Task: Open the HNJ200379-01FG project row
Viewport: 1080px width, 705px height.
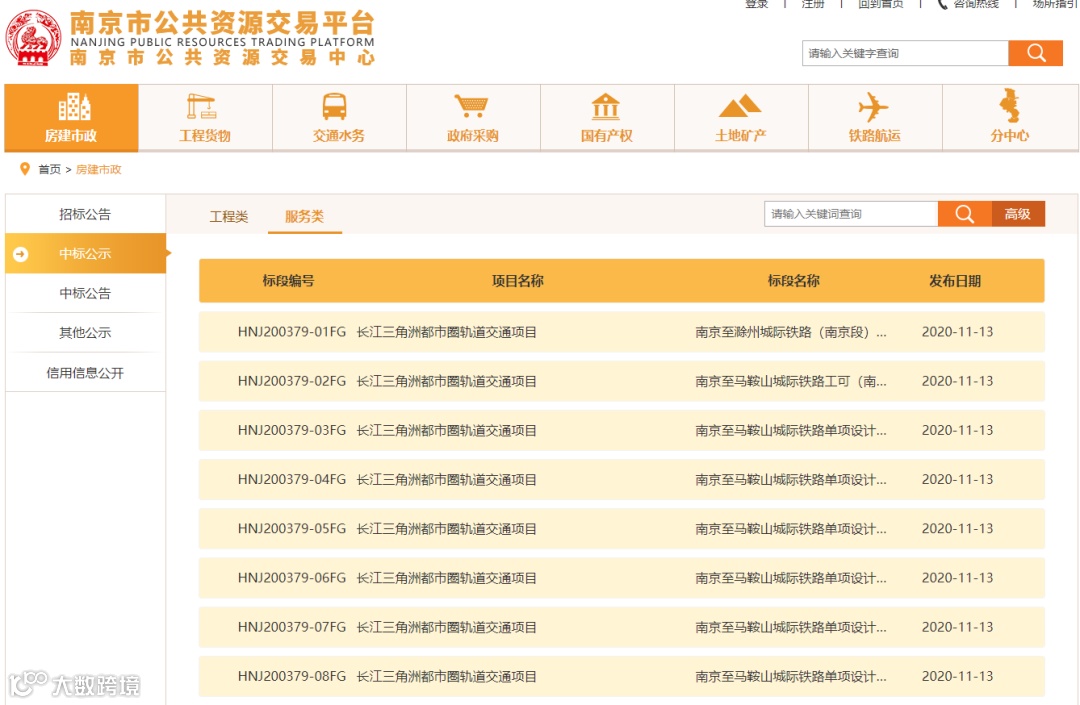Action: (x=621, y=332)
